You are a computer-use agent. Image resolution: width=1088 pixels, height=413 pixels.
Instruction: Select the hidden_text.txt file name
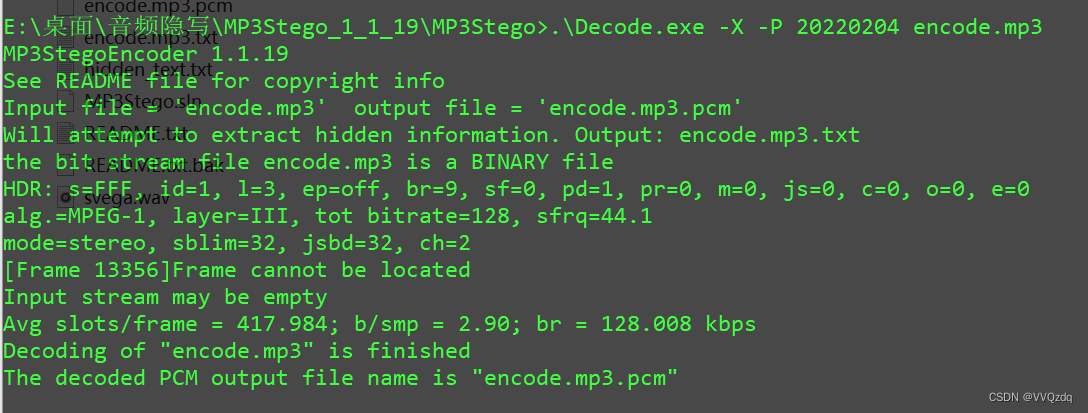148,70
